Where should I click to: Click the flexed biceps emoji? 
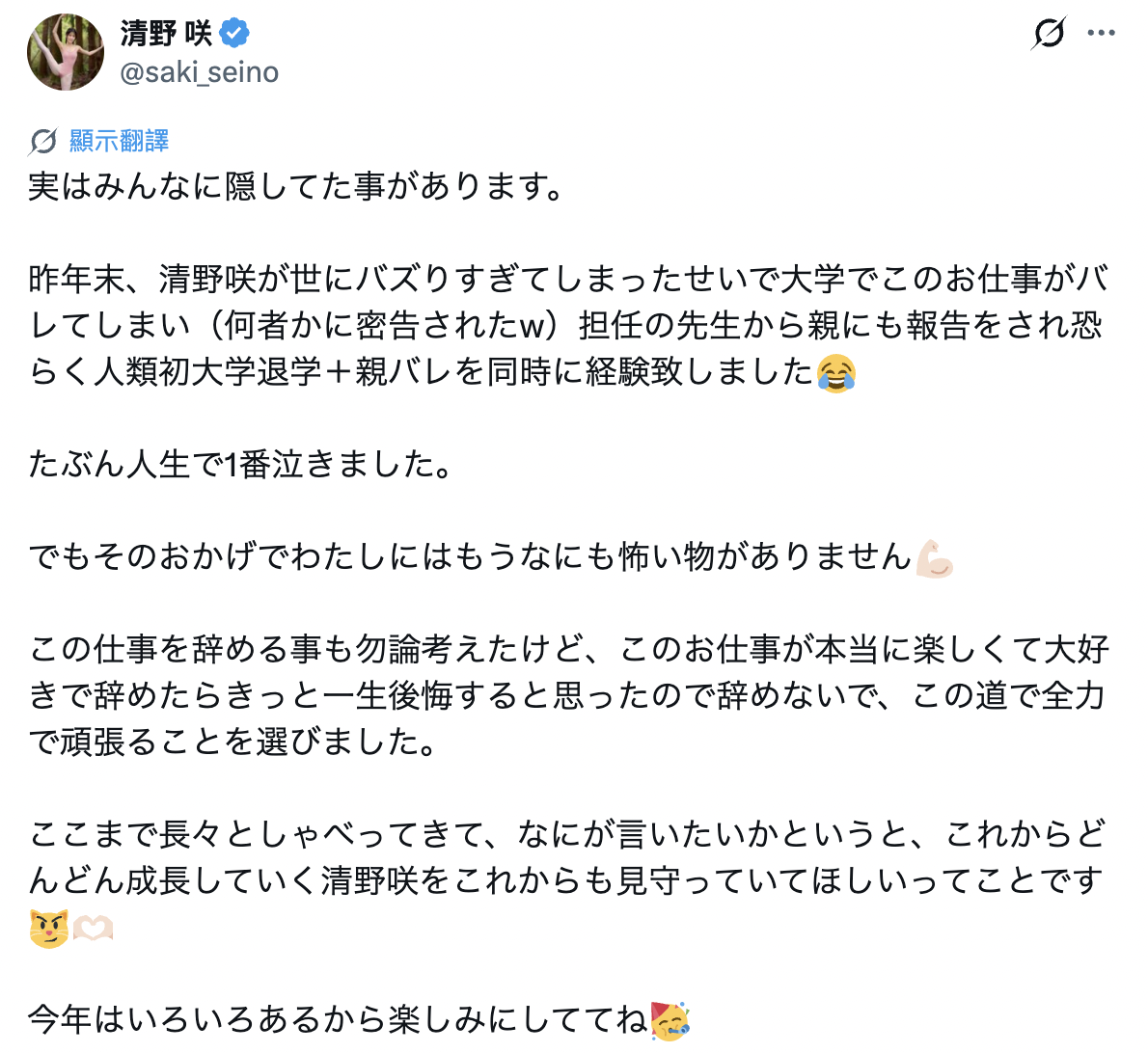[934, 558]
